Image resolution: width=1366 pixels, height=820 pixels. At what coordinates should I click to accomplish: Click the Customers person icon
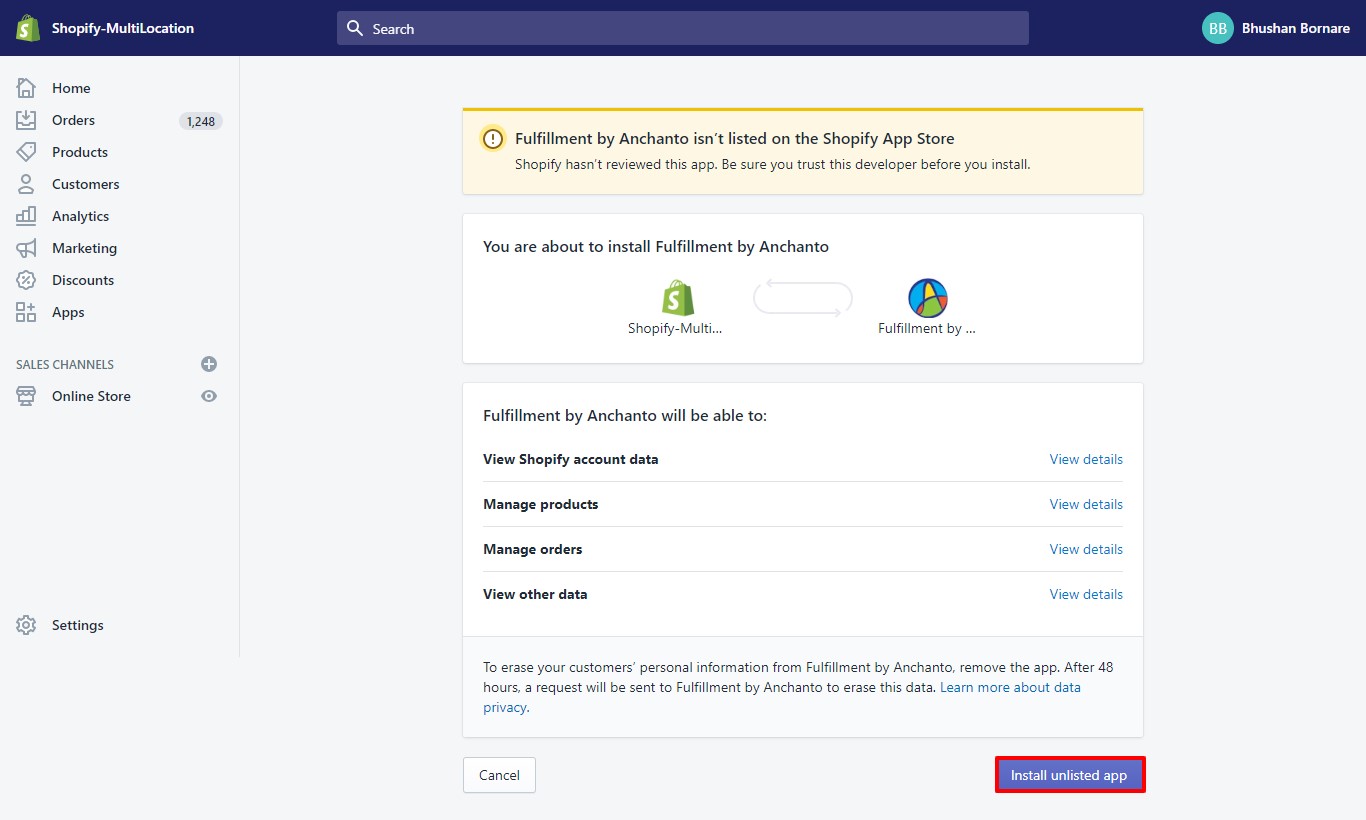pyautogui.click(x=26, y=184)
